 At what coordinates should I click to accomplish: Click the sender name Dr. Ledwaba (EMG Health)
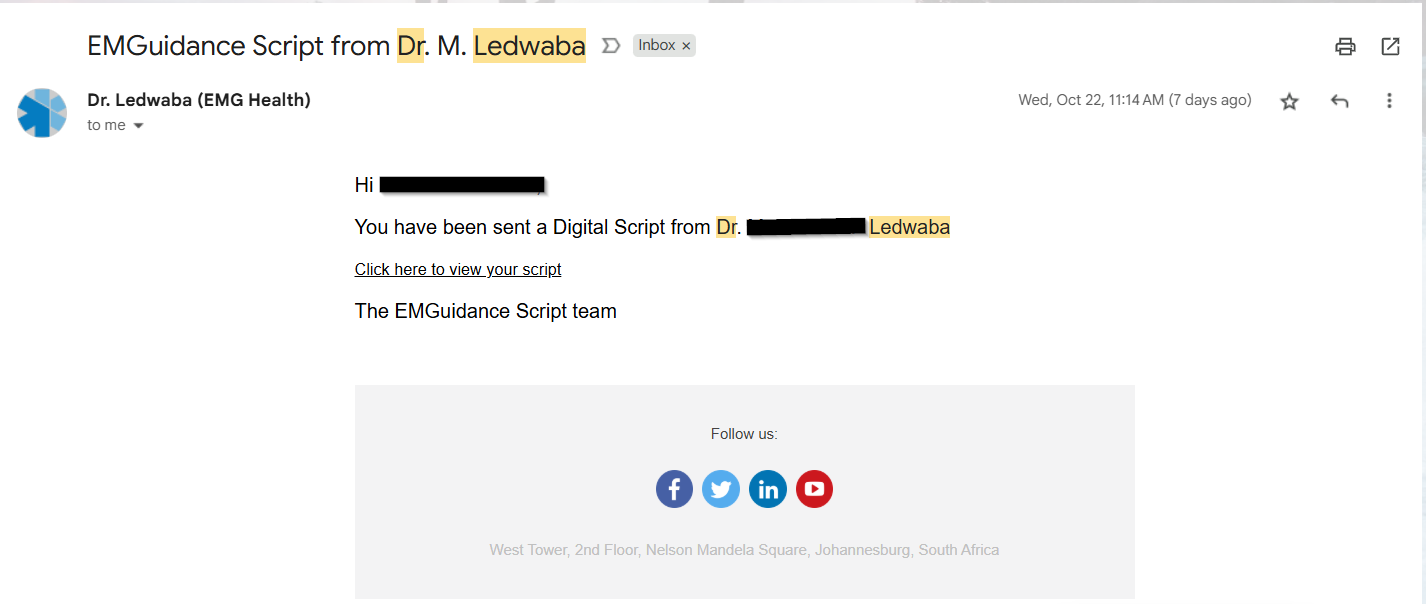(x=199, y=100)
